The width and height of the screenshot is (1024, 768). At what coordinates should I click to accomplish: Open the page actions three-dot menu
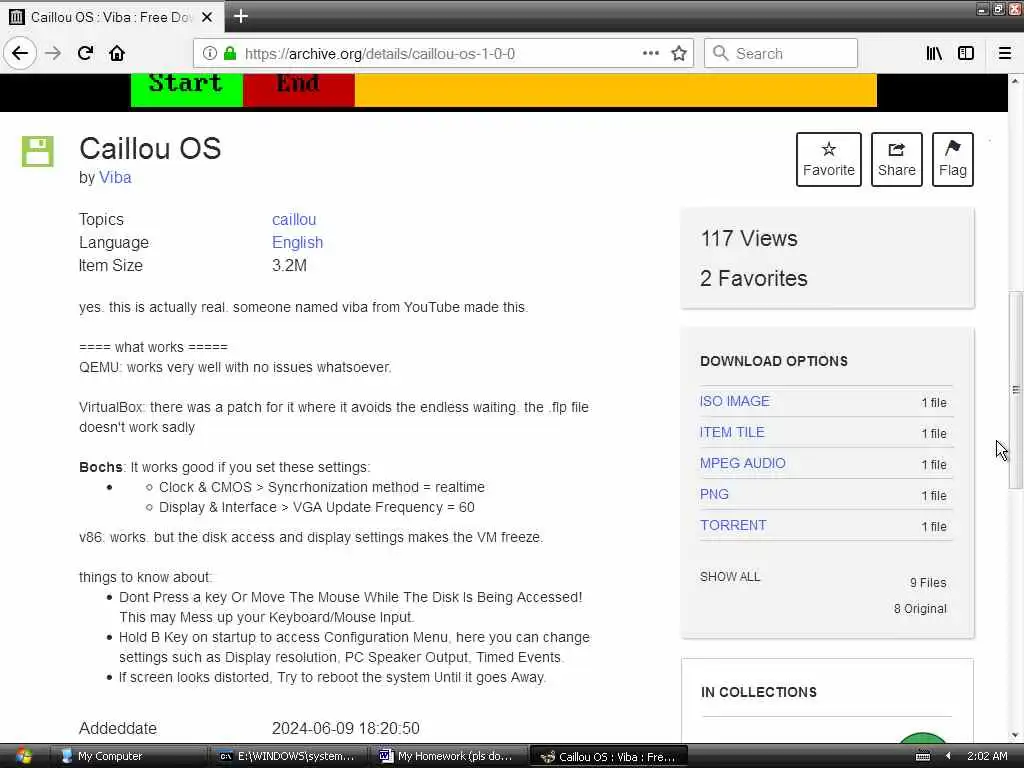pos(650,53)
